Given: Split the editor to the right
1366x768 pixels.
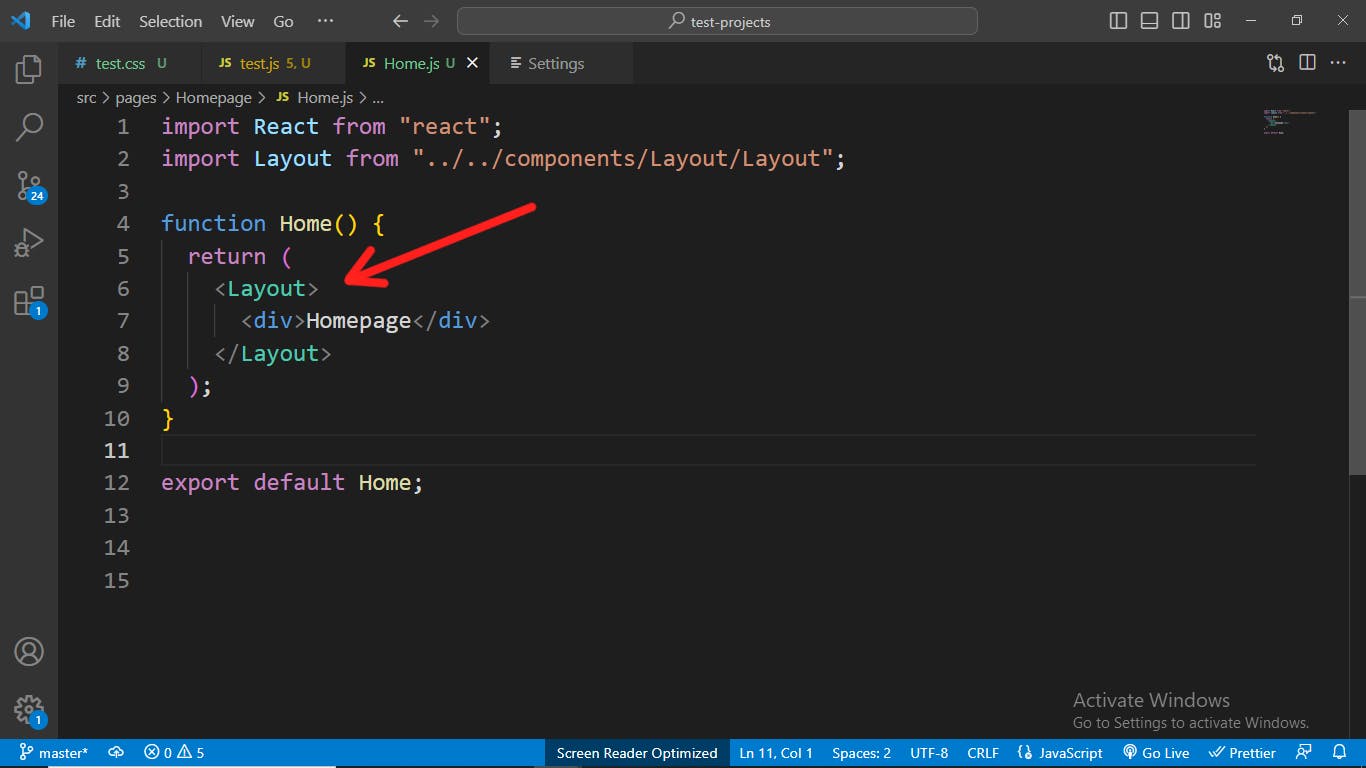Looking at the screenshot, I should [x=1307, y=63].
